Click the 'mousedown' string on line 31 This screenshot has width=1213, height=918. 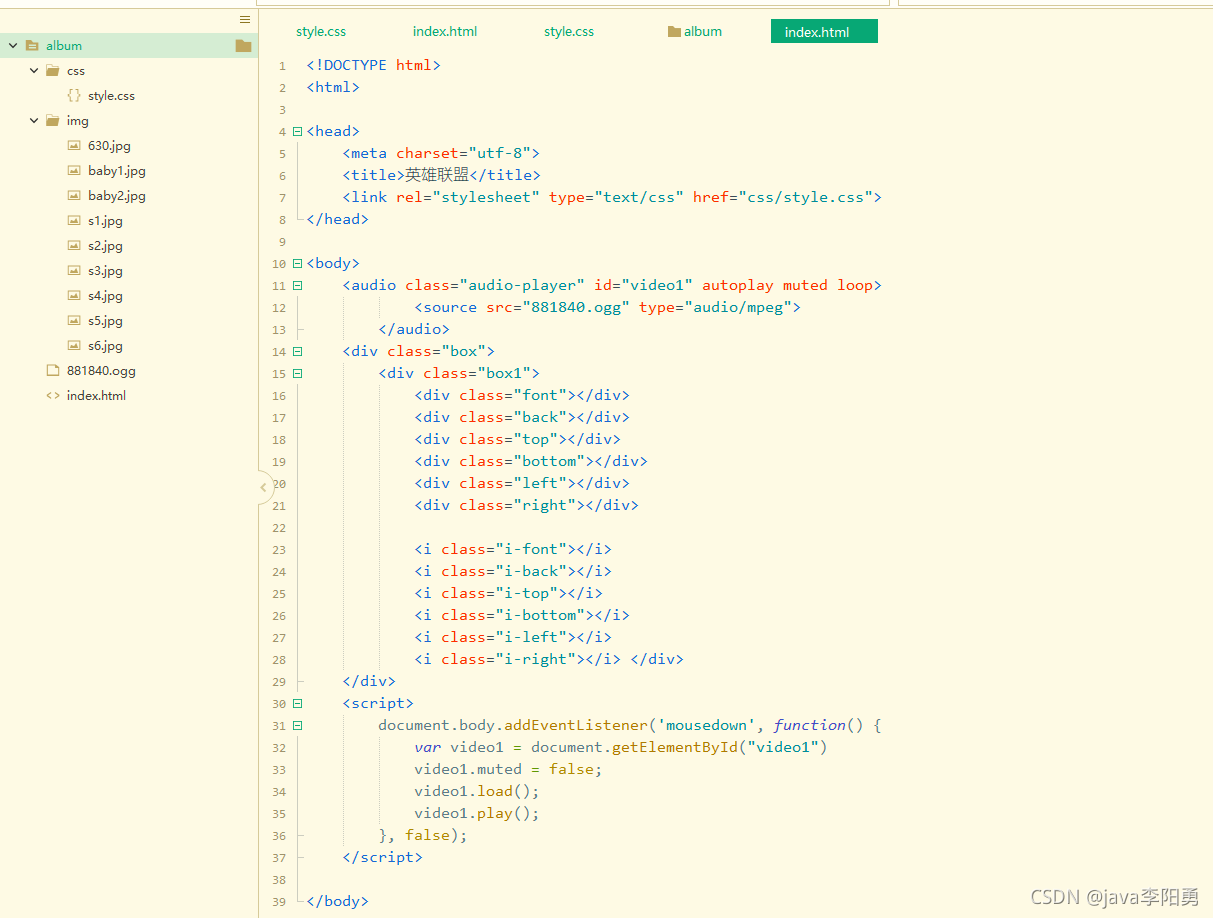[706, 725]
